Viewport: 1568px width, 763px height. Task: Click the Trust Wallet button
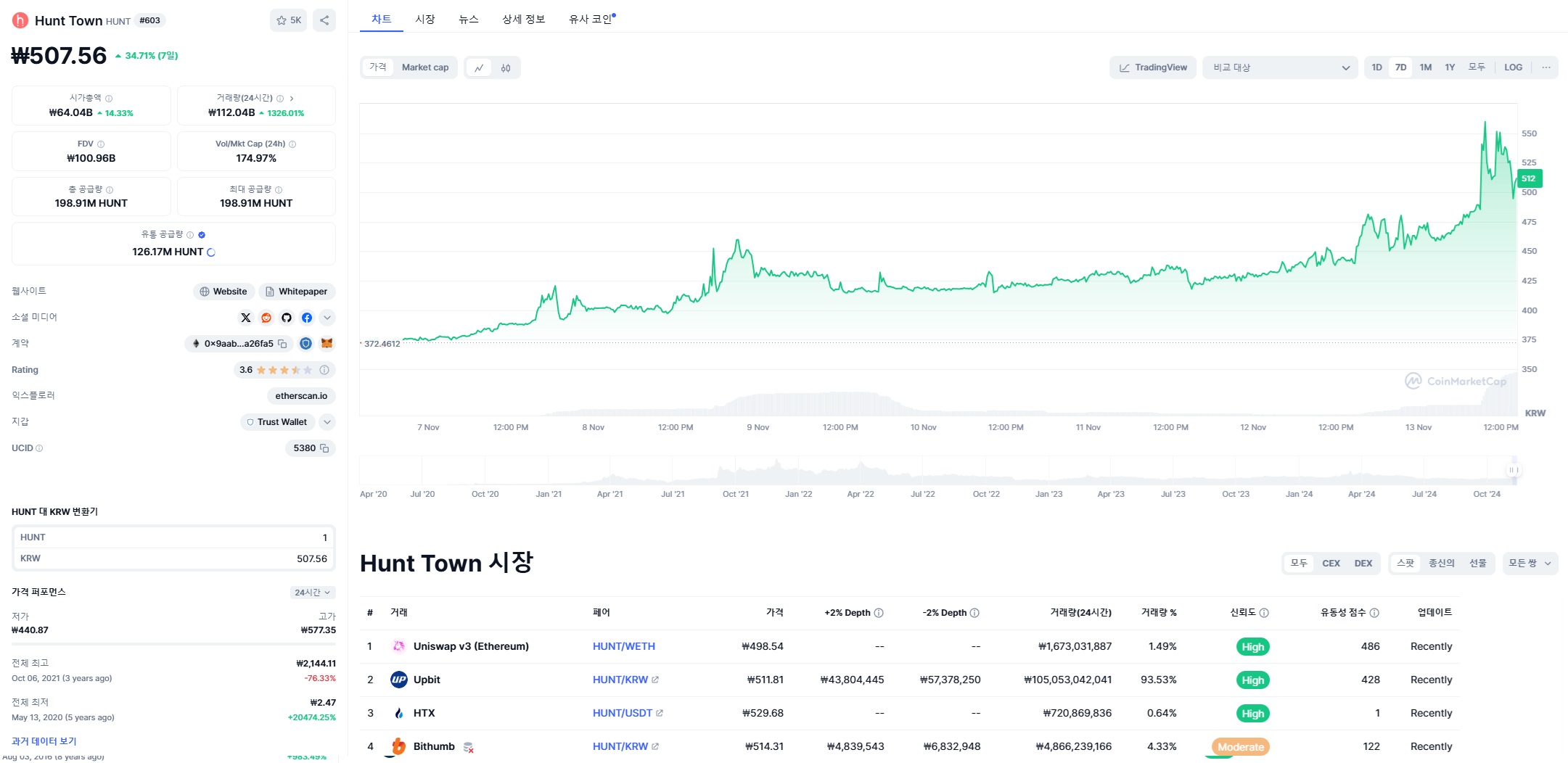tap(277, 422)
